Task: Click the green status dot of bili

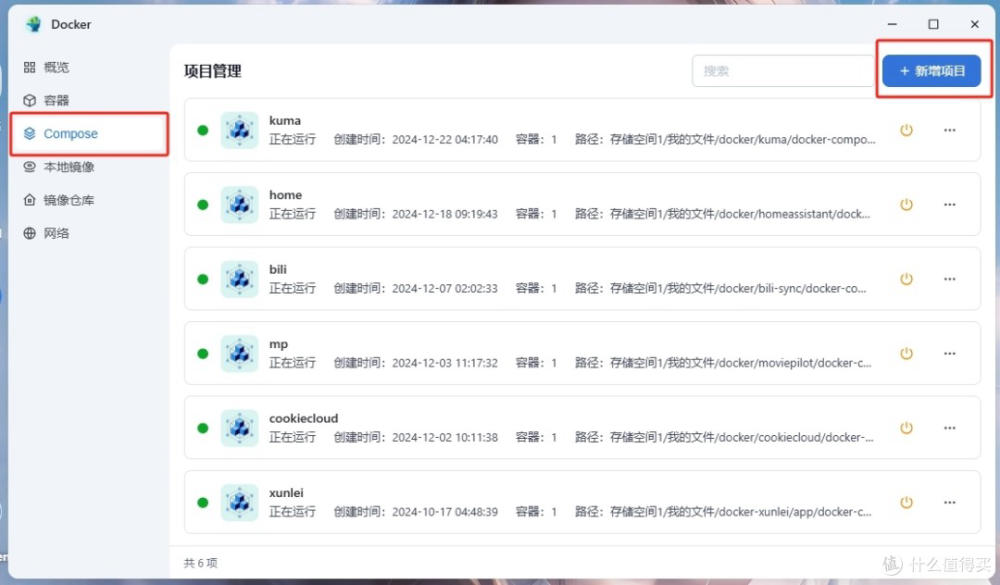Action: [x=203, y=279]
